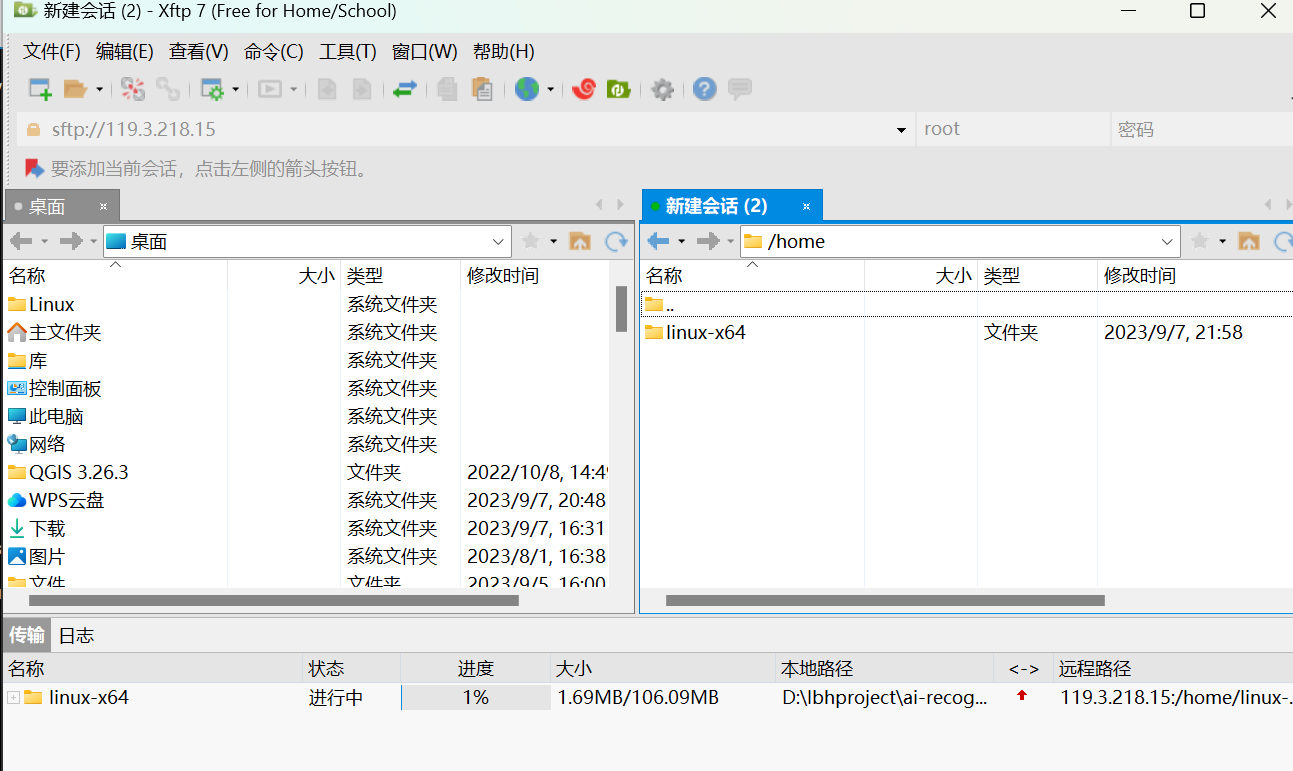Close the 桌面 tab
This screenshot has height=771, width=1293.
click(103, 207)
